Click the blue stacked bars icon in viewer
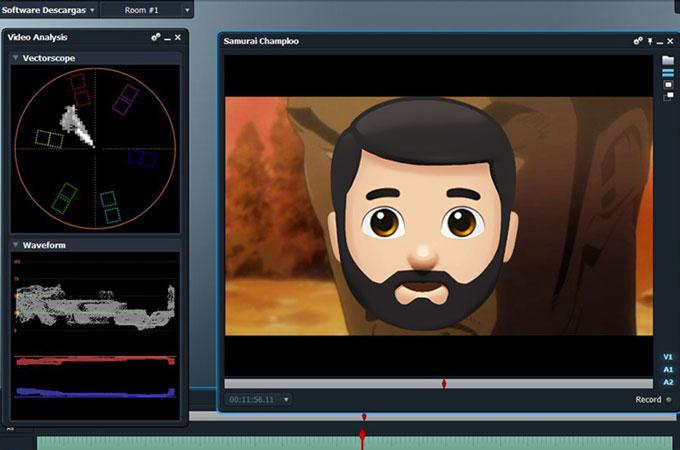This screenshot has height=450, width=680. point(668,73)
